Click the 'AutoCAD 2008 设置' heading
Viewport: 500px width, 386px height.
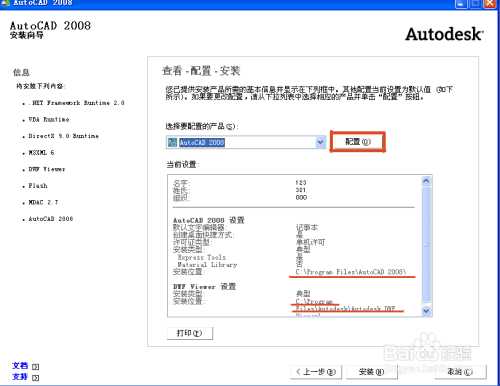click(x=209, y=220)
